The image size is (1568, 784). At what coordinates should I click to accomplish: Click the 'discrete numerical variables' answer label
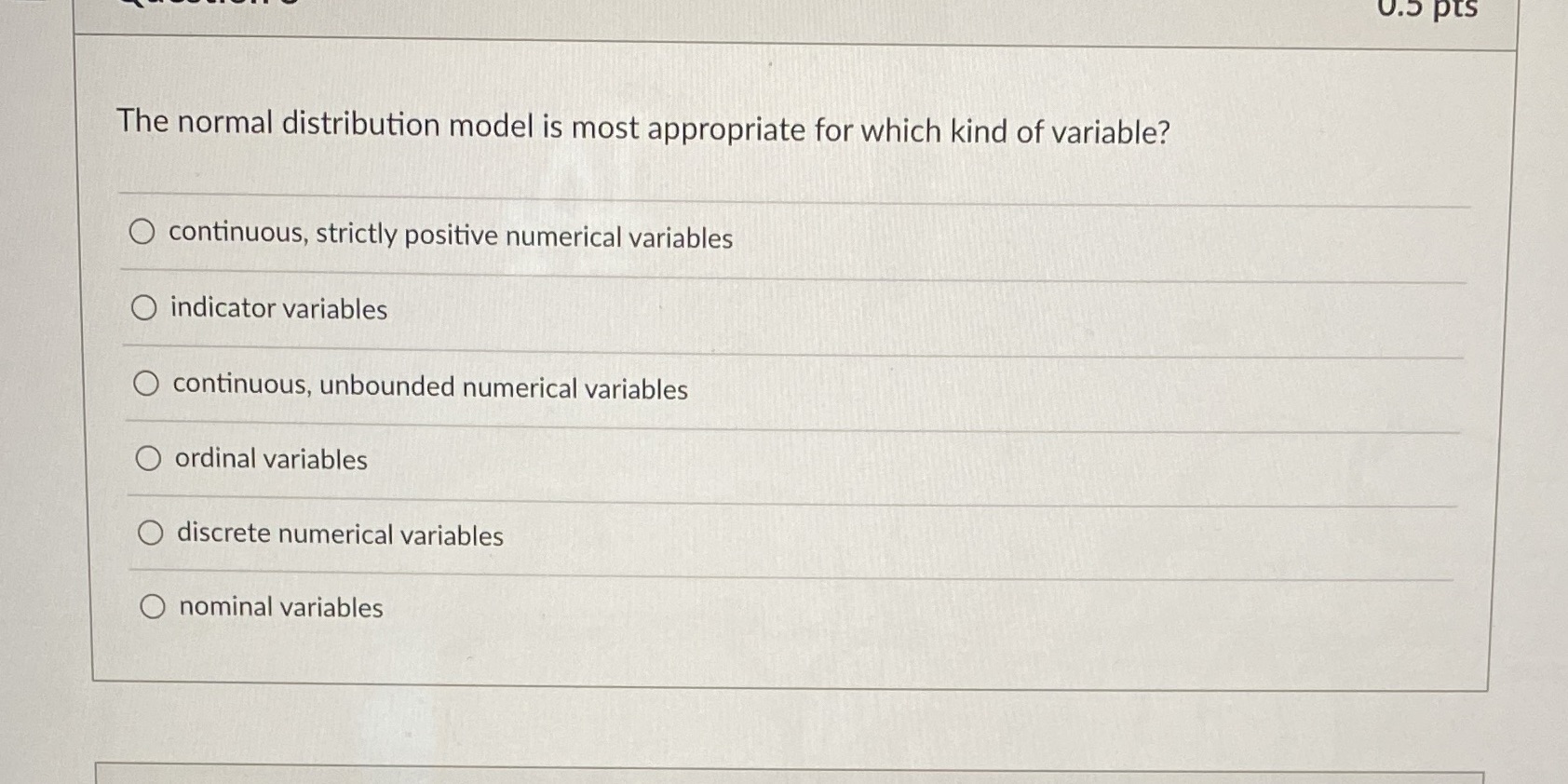click(340, 535)
